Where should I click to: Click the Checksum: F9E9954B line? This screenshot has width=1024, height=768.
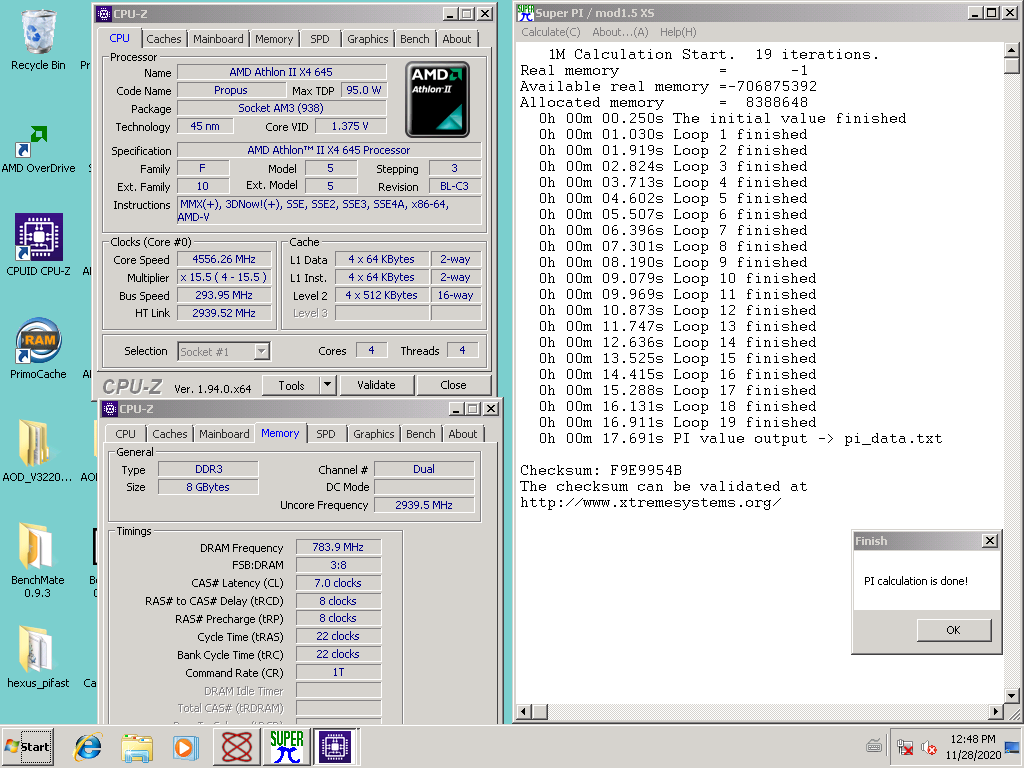[601, 470]
